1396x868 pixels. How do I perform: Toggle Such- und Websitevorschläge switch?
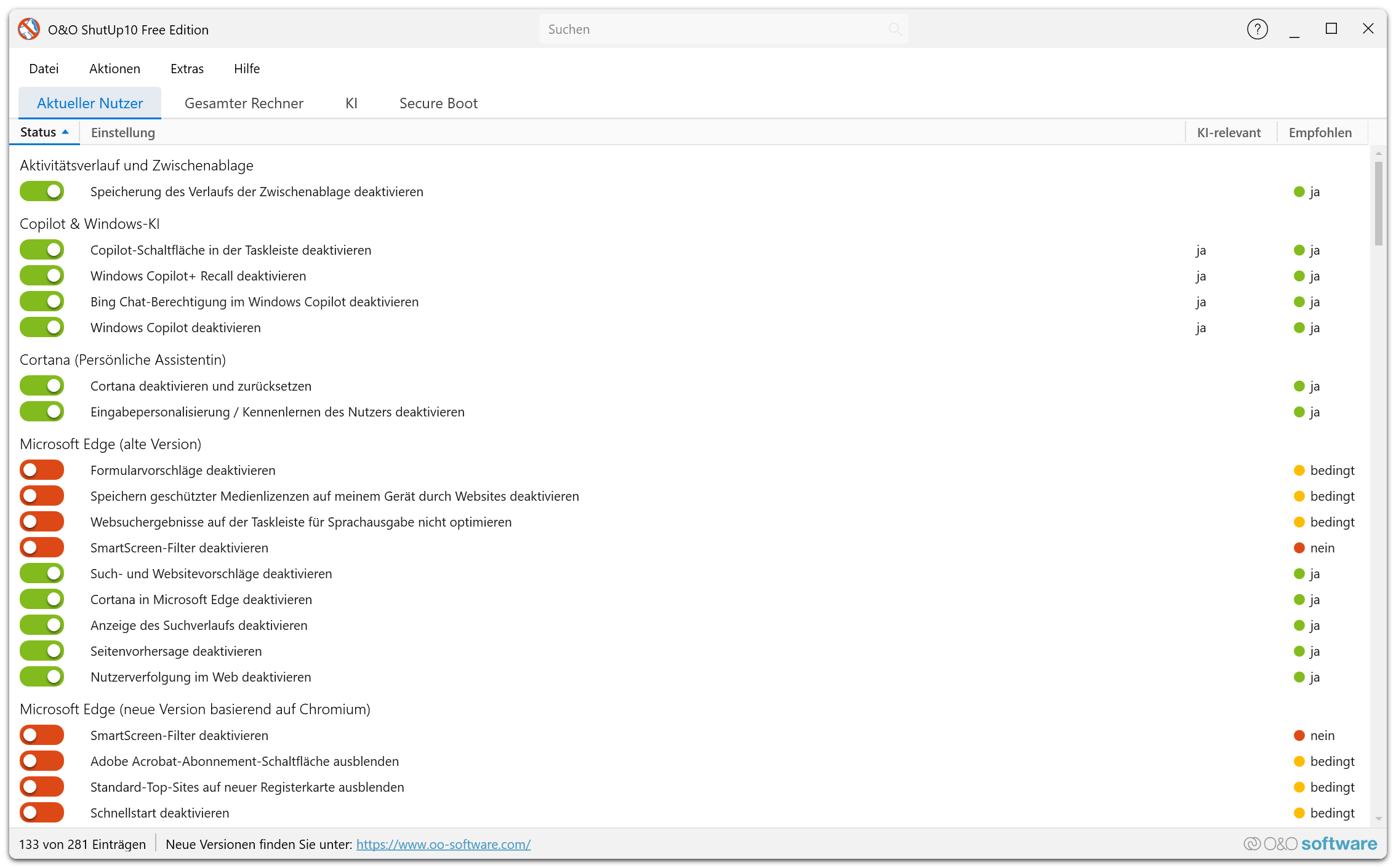[42, 573]
